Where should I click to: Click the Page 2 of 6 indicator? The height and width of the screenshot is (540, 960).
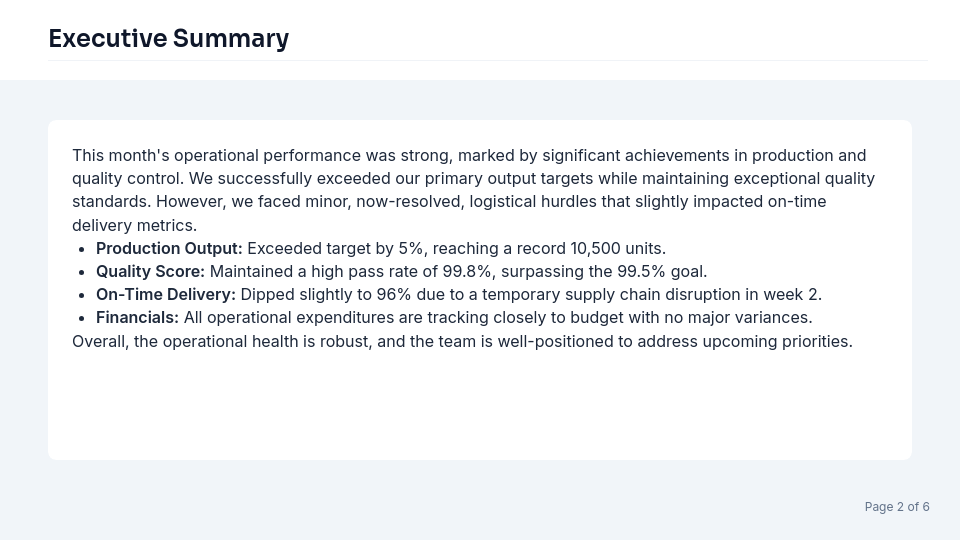(897, 507)
